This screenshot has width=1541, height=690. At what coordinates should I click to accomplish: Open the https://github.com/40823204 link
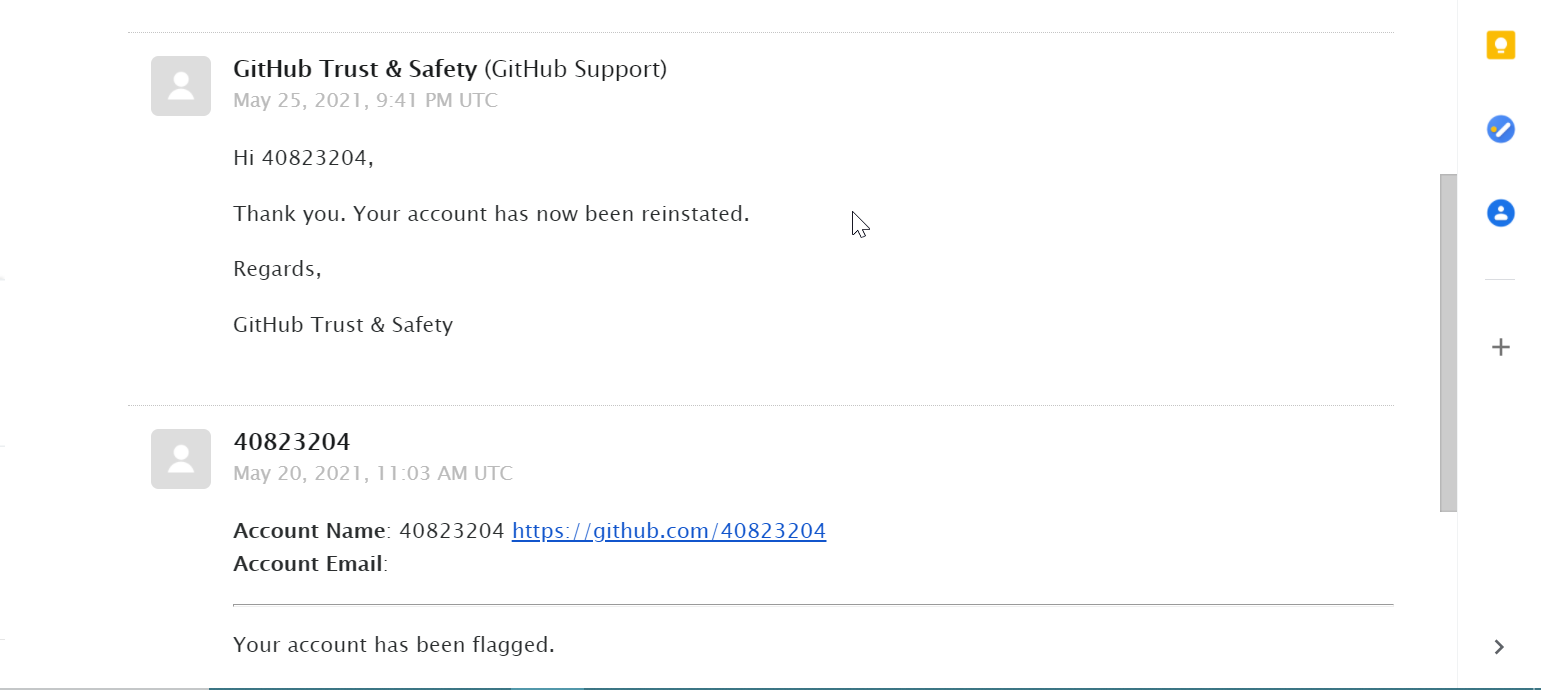click(x=669, y=531)
